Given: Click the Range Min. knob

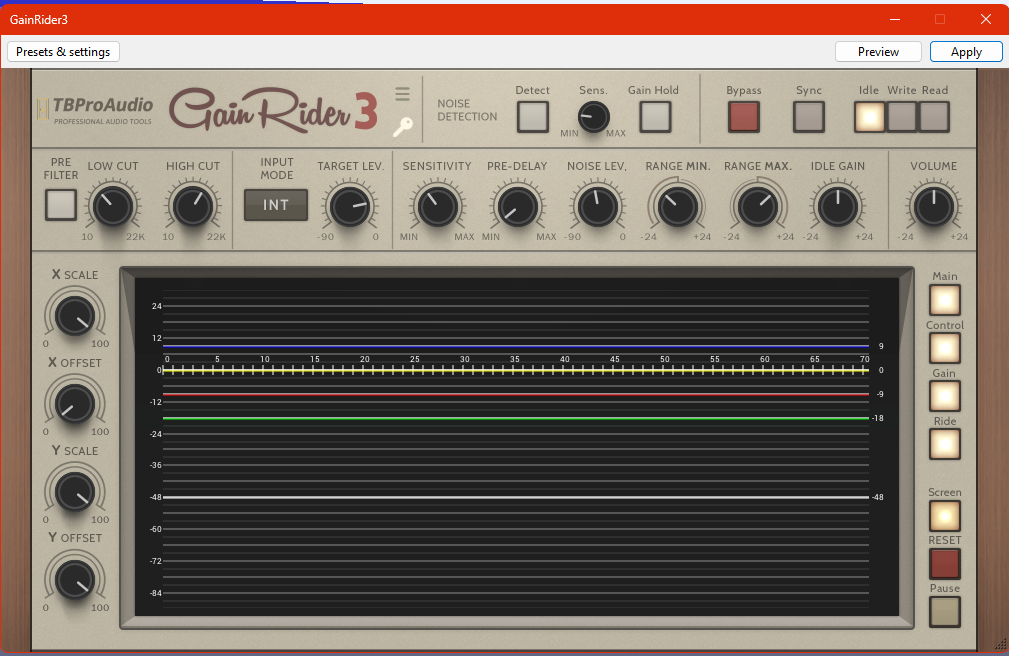Looking at the screenshot, I should tap(677, 207).
